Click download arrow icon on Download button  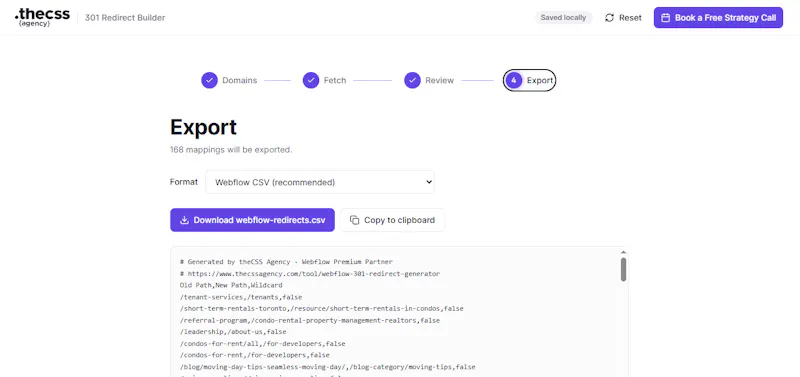pyautogui.click(x=185, y=220)
